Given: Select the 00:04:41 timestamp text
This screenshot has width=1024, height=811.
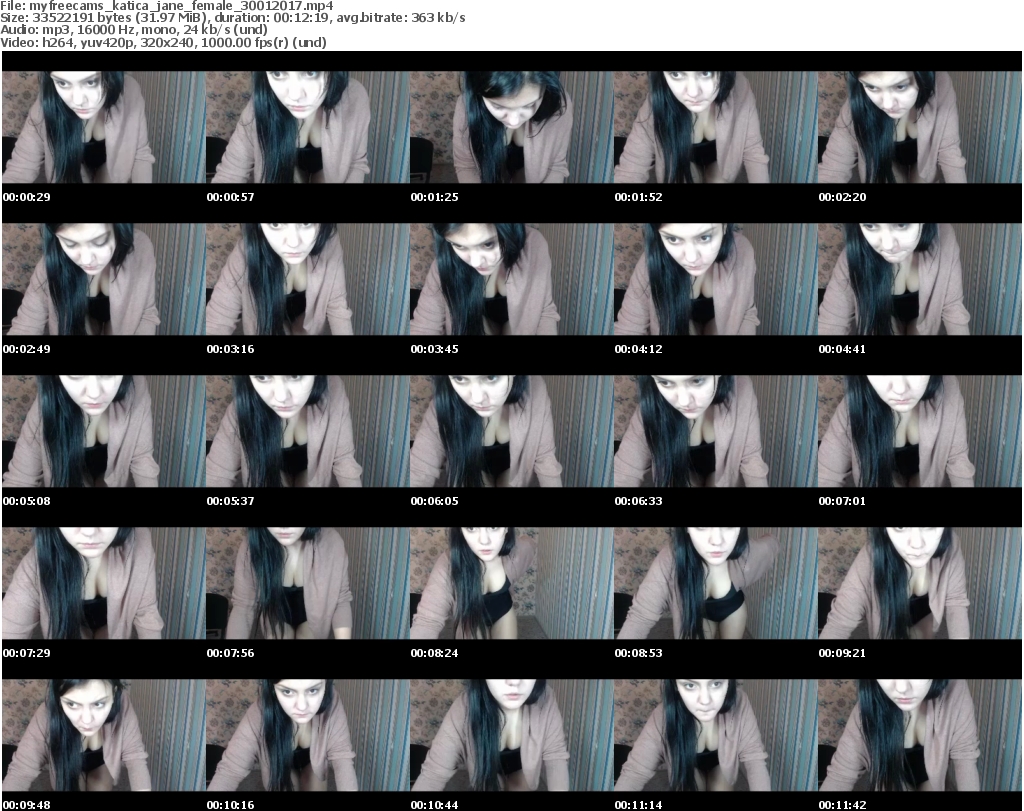Looking at the screenshot, I should pyautogui.click(x=842, y=349).
